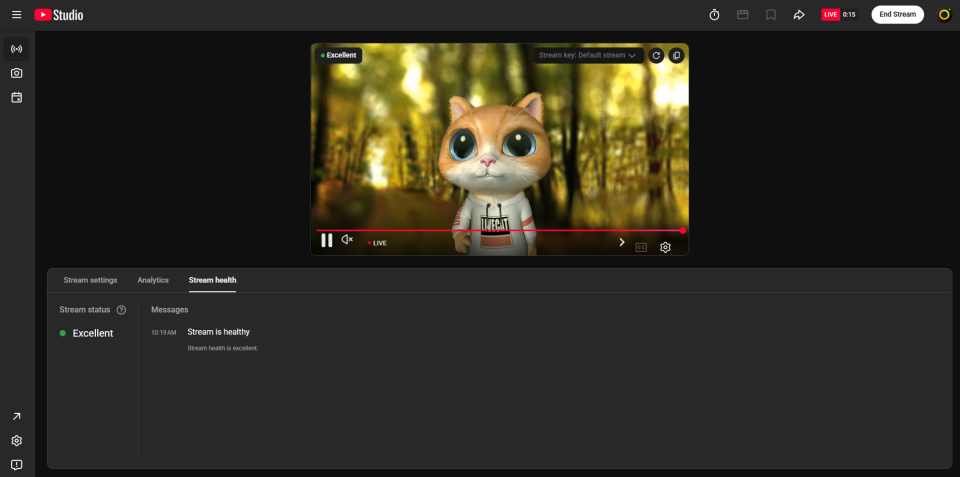The width and height of the screenshot is (960, 477).
Task: Unmute the video player audio
Action: [347, 239]
